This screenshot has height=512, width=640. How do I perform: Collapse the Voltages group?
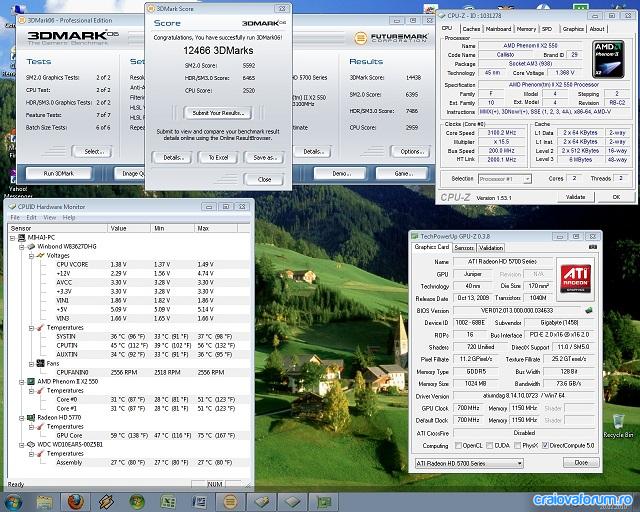(x=31, y=256)
